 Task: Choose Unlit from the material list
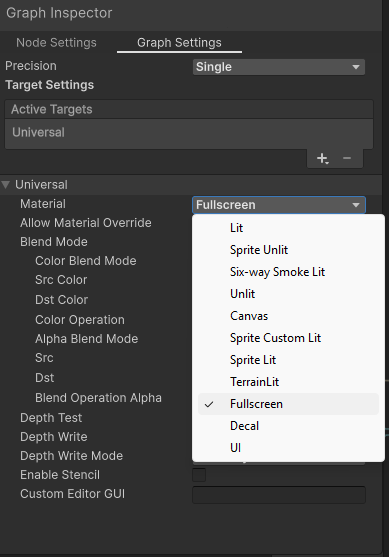click(288, 294)
